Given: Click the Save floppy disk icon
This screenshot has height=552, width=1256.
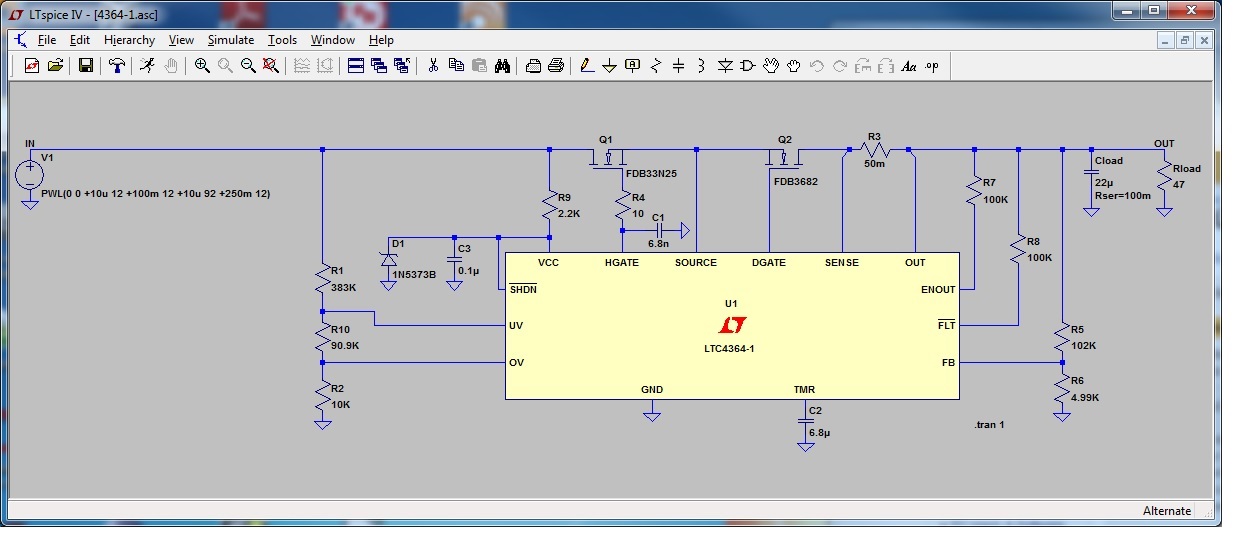Looking at the screenshot, I should click(x=86, y=66).
